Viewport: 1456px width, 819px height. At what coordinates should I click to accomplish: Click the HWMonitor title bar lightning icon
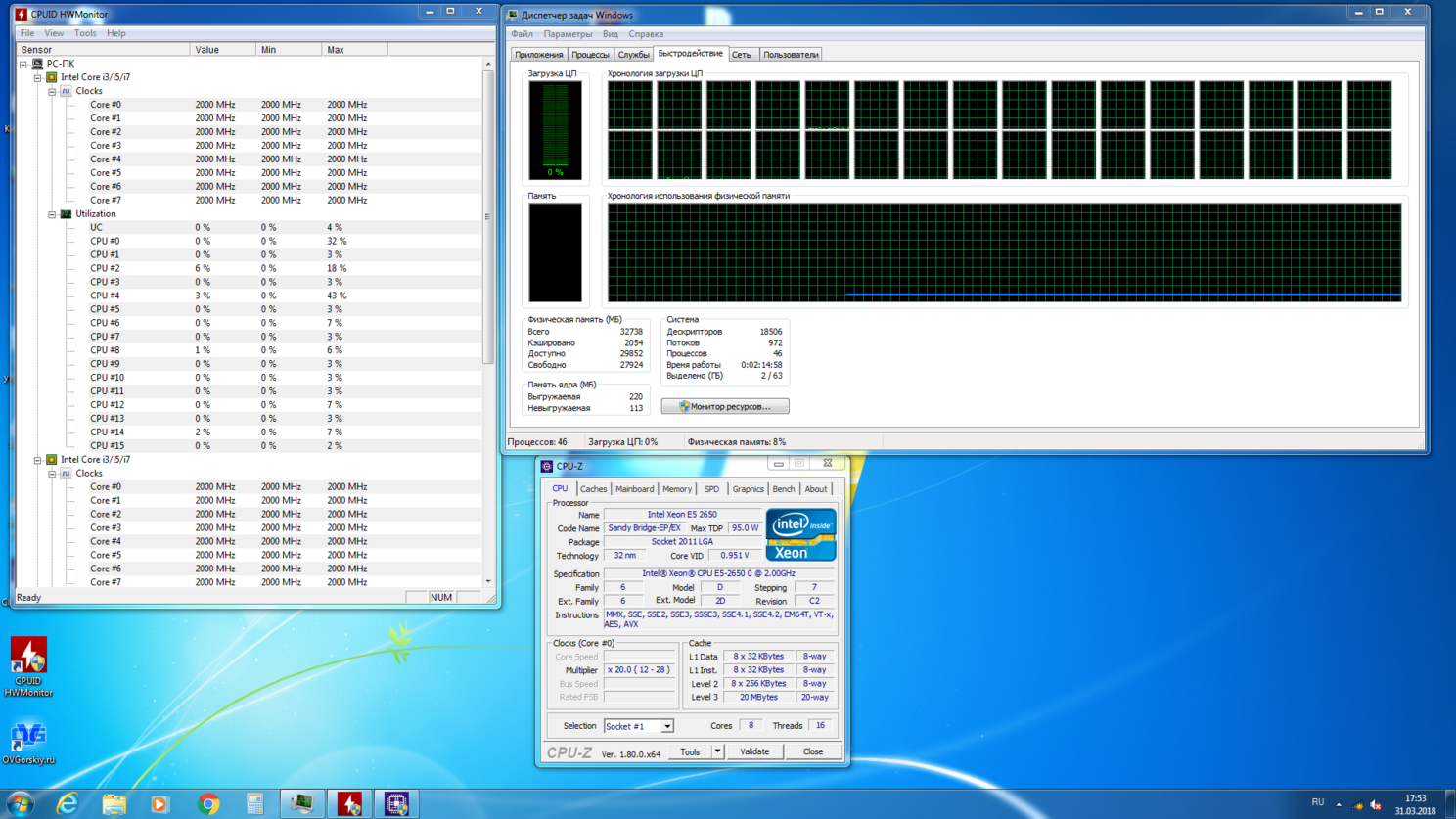pos(21,14)
